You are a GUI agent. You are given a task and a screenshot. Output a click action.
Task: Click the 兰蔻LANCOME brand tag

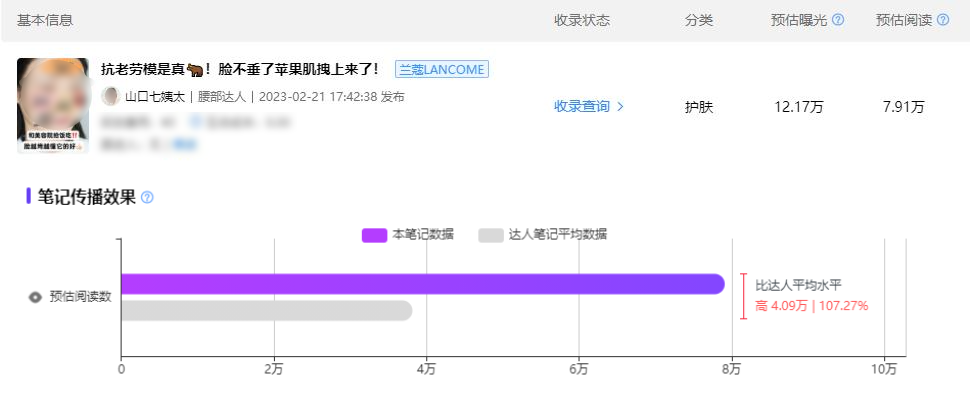(442, 69)
